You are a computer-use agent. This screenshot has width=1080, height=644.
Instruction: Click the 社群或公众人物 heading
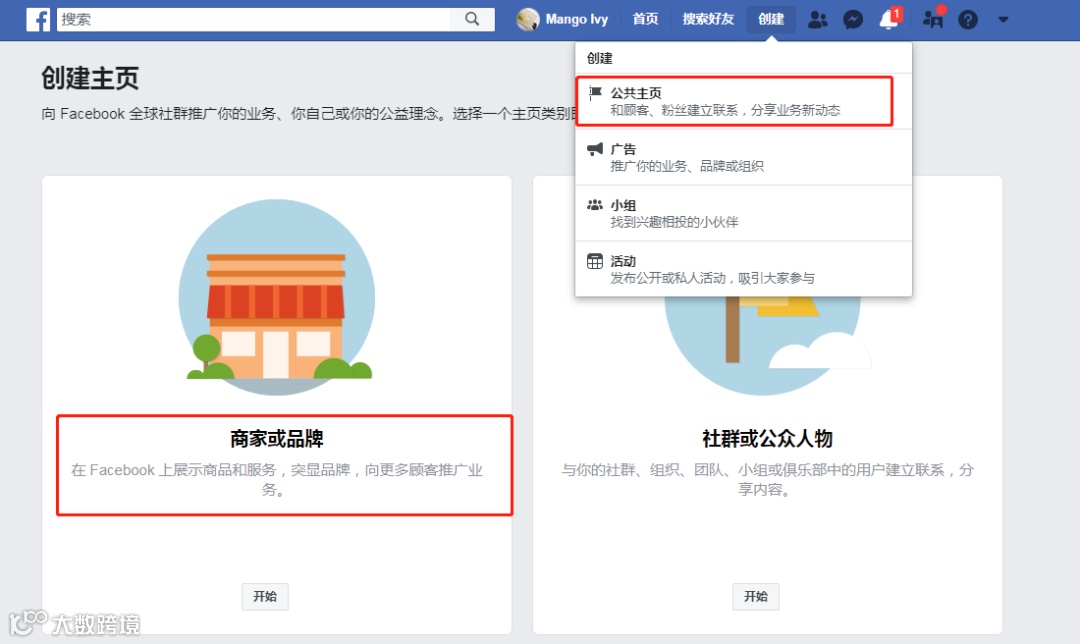[767, 439]
